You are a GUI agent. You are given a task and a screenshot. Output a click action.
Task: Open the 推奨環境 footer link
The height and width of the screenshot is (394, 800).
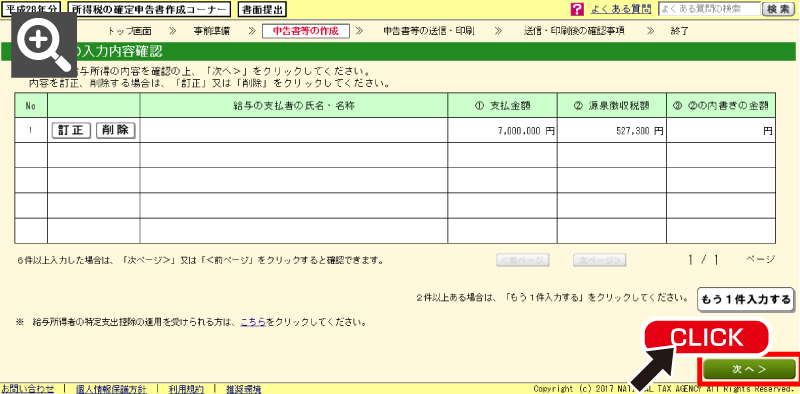244,389
